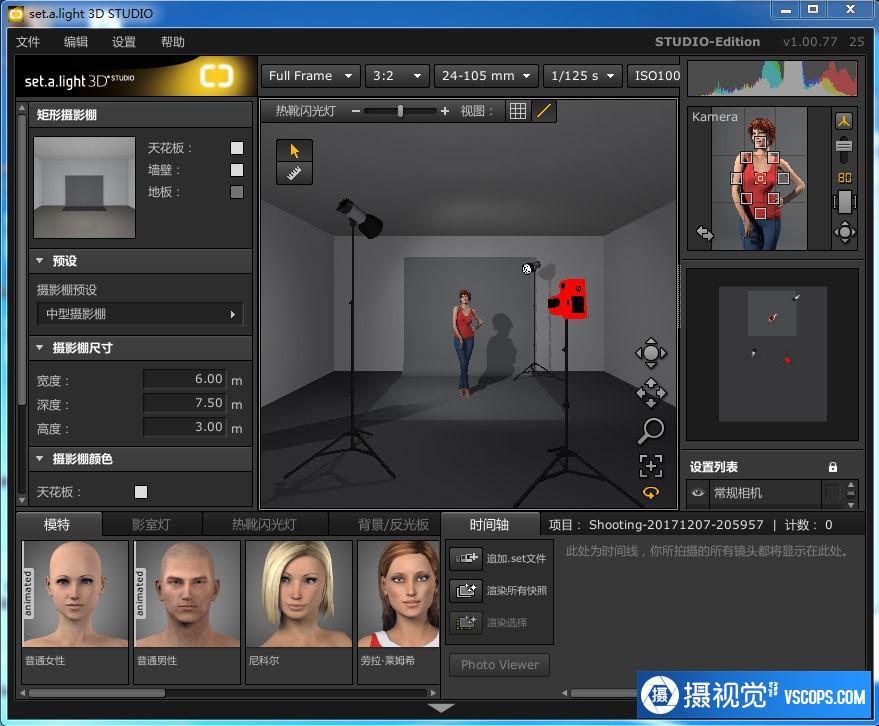Toggle the 天花板 checkbox
The width and height of the screenshot is (879, 726).
(237, 148)
